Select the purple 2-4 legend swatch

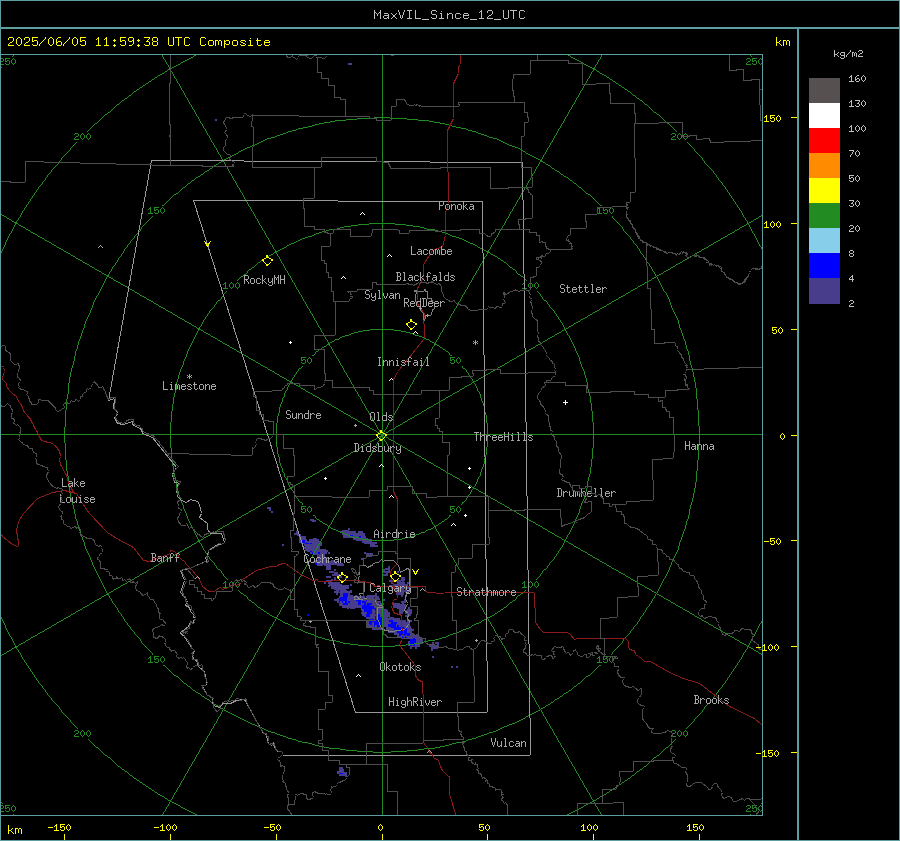tap(824, 290)
